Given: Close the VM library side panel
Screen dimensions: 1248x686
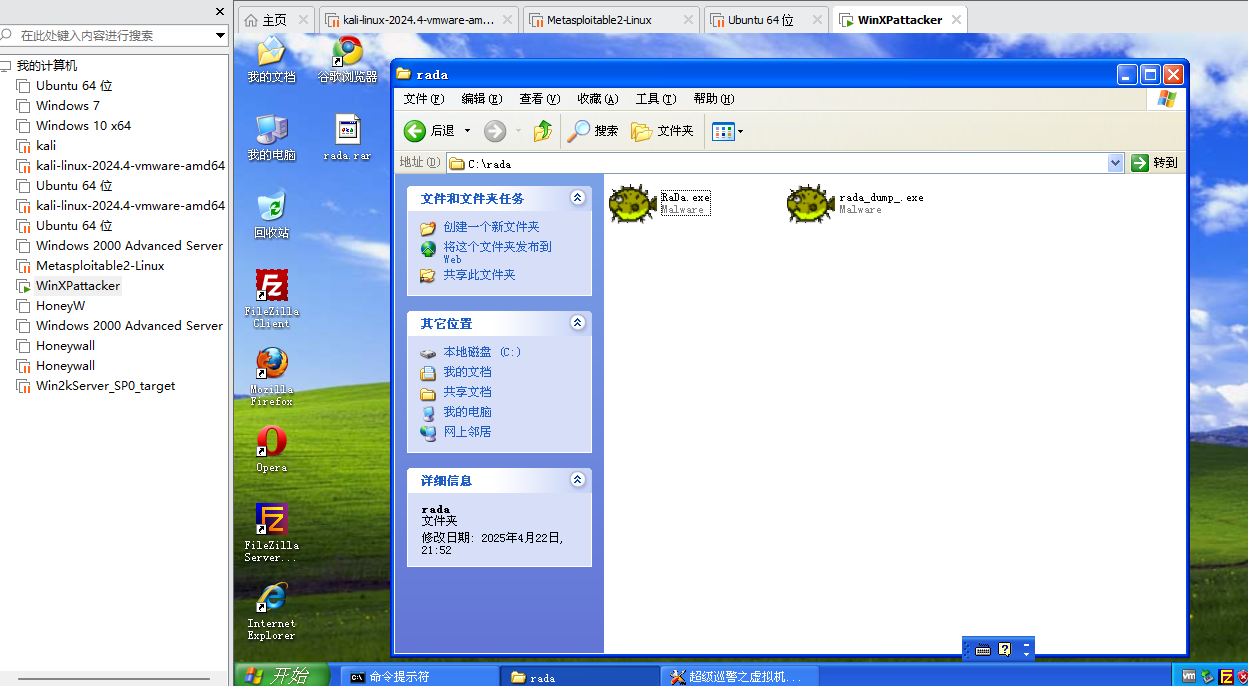Looking at the screenshot, I should click(220, 12).
